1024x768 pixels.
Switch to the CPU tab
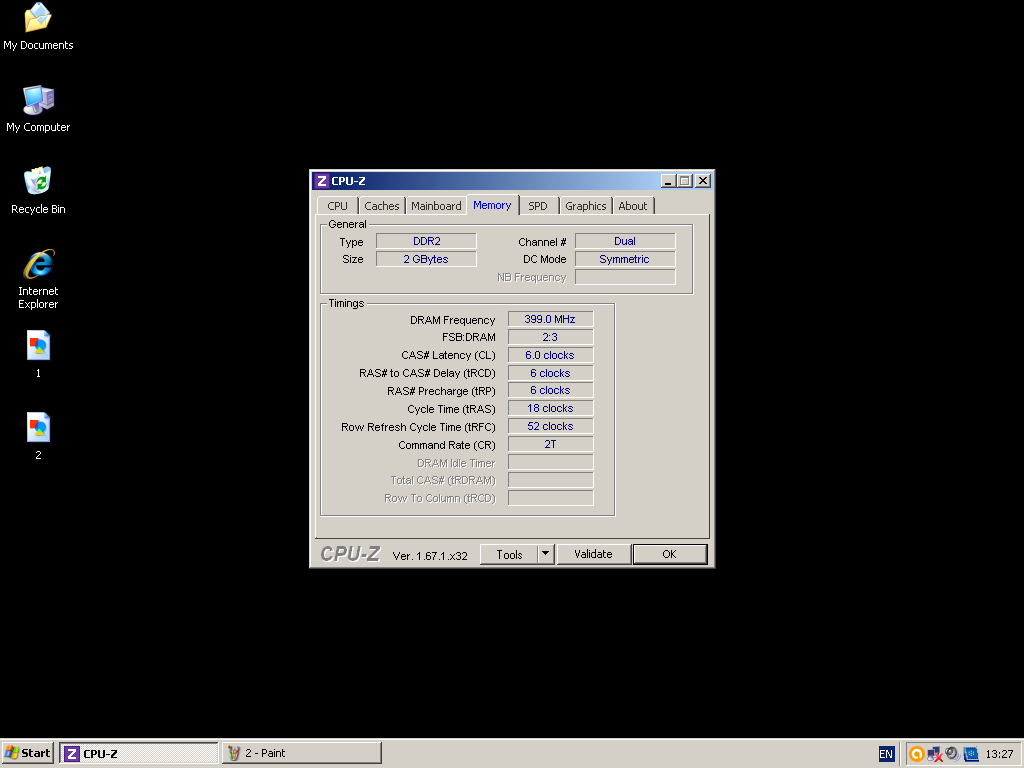pos(337,206)
